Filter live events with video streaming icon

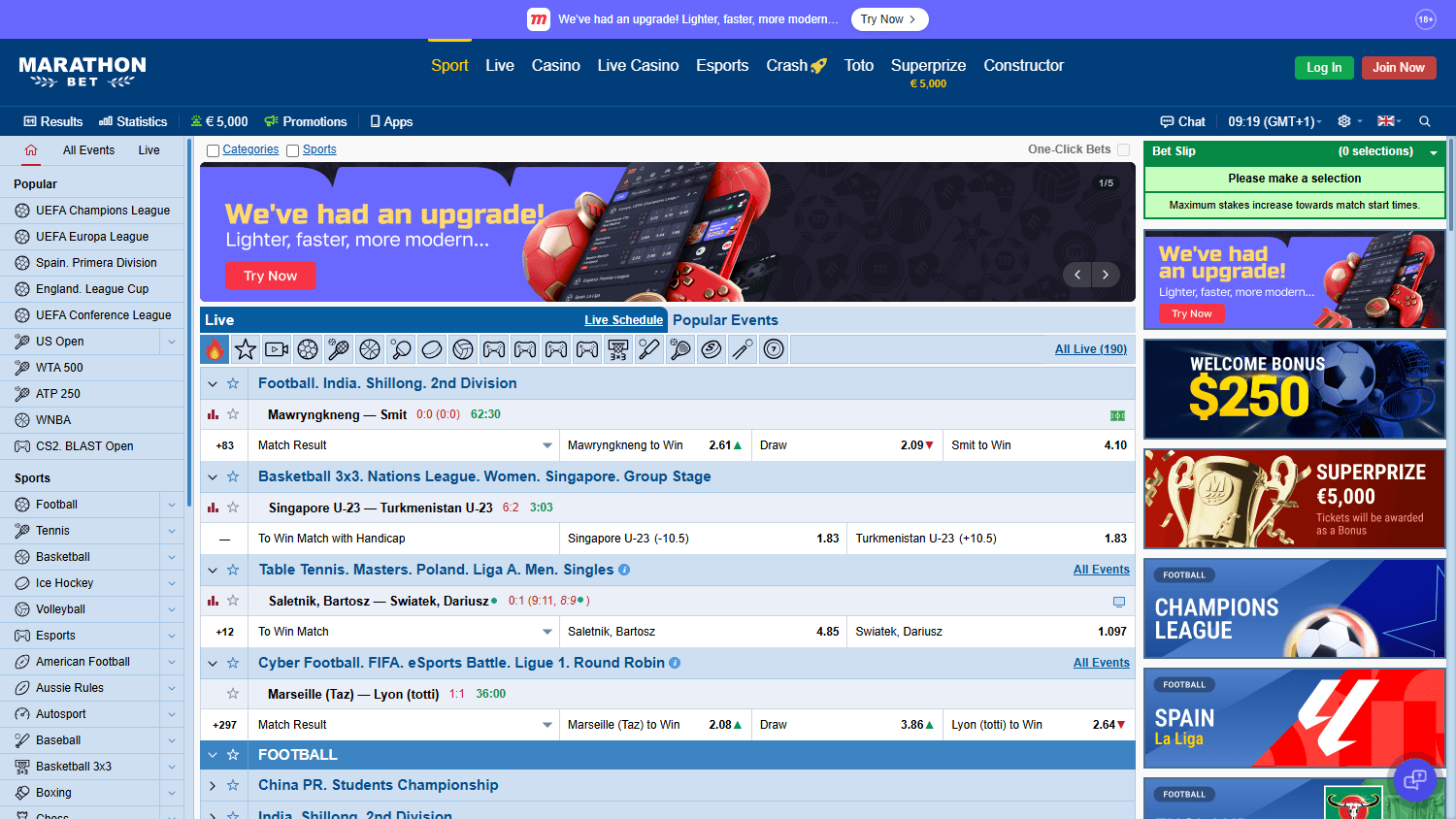[x=277, y=349]
